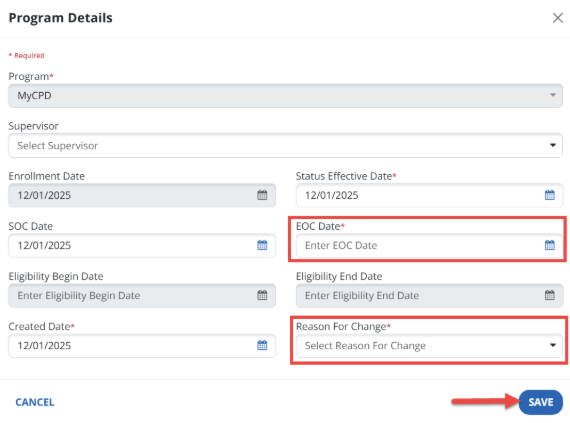Viewport: 570px width, 423px height.
Task: Click the SAVE button
Action: coord(541,402)
